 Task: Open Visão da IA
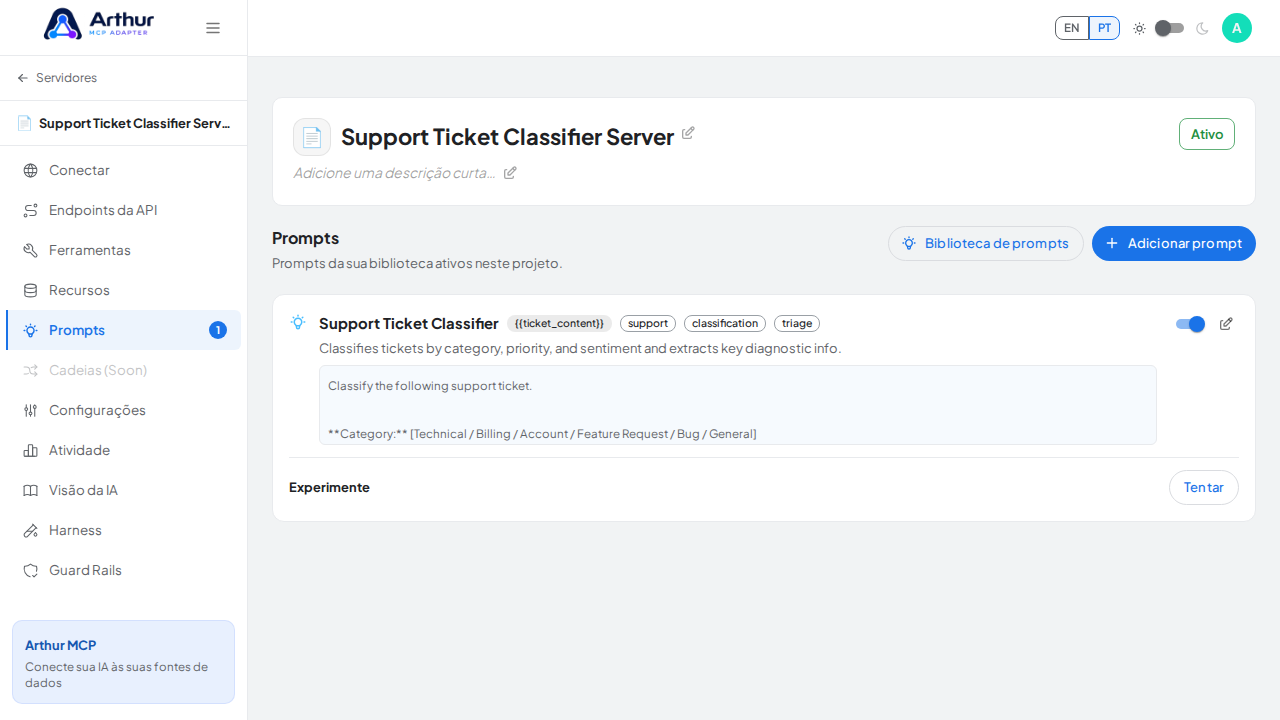click(x=123, y=490)
